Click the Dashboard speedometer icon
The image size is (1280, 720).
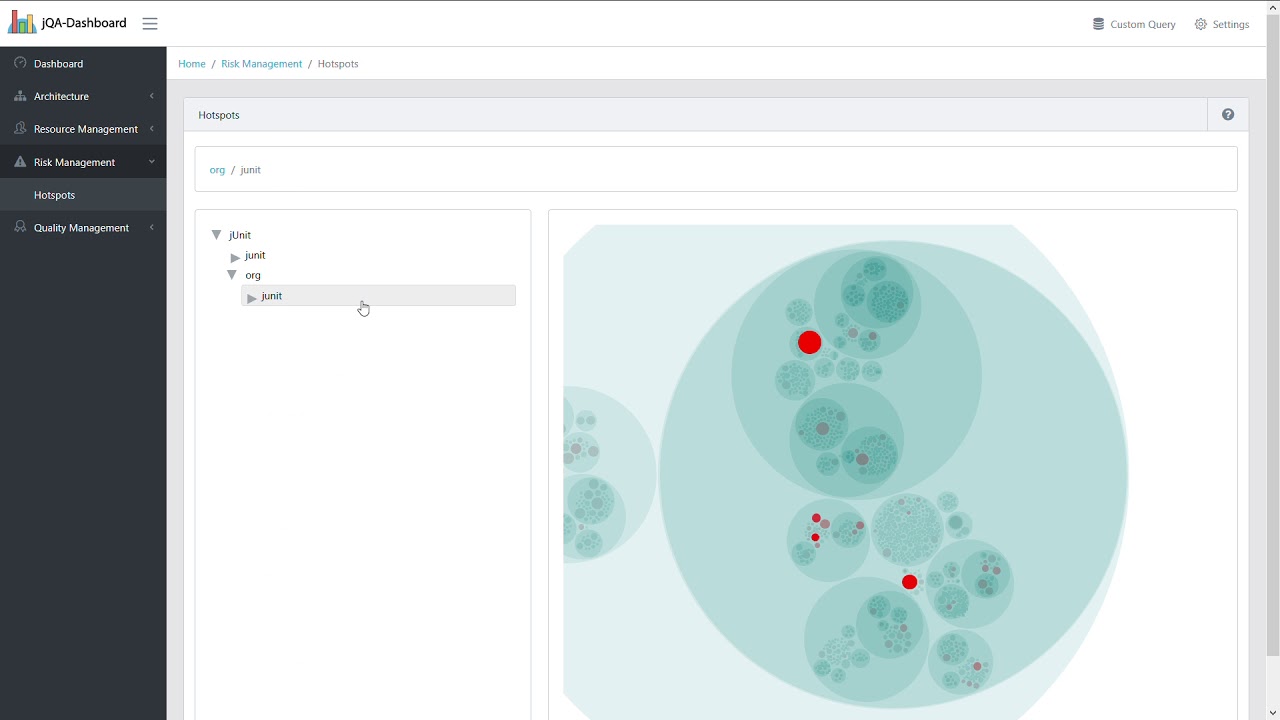(x=20, y=63)
